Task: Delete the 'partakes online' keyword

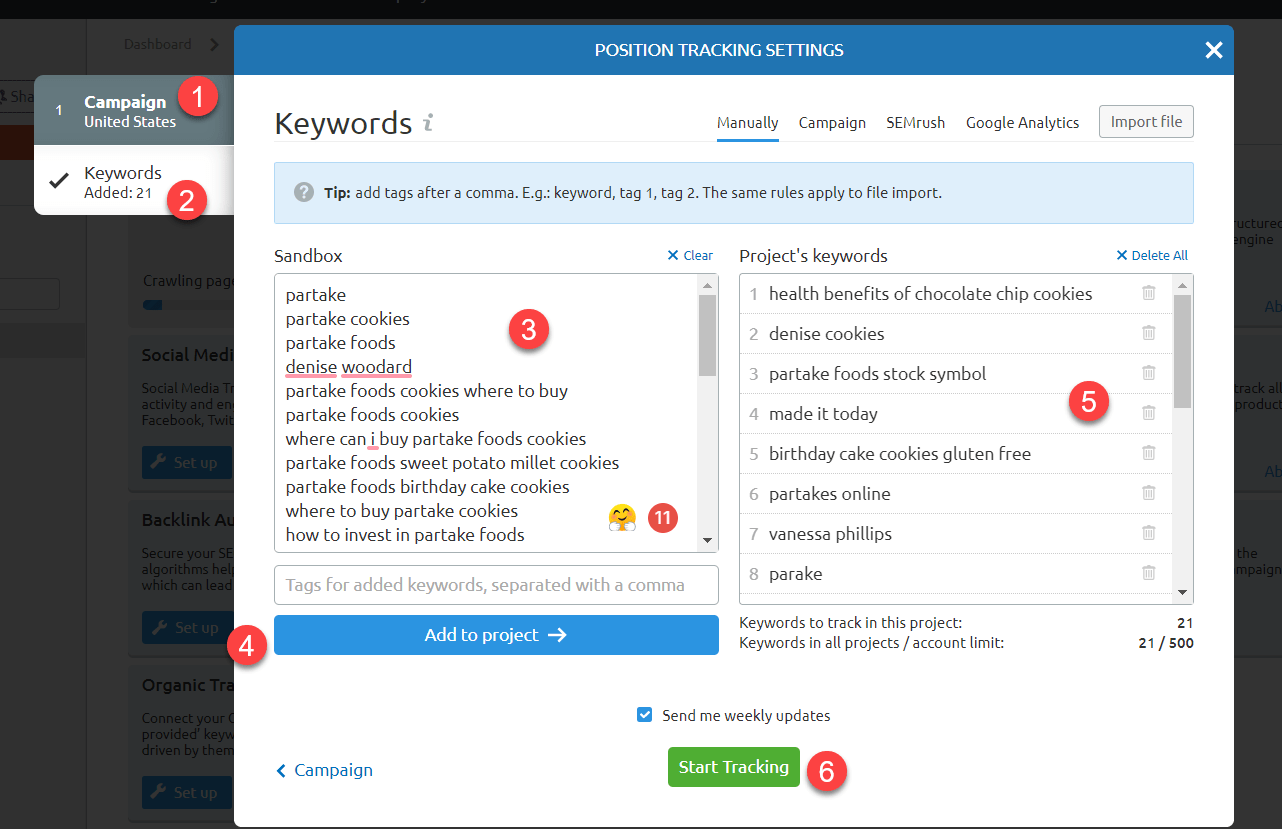Action: (1148, 493)
